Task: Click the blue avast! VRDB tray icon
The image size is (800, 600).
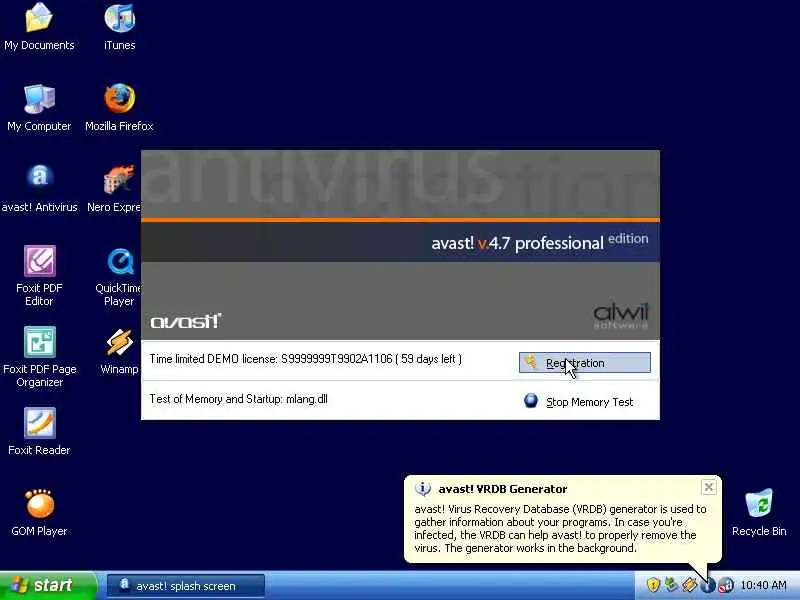Action: [708, 585]
